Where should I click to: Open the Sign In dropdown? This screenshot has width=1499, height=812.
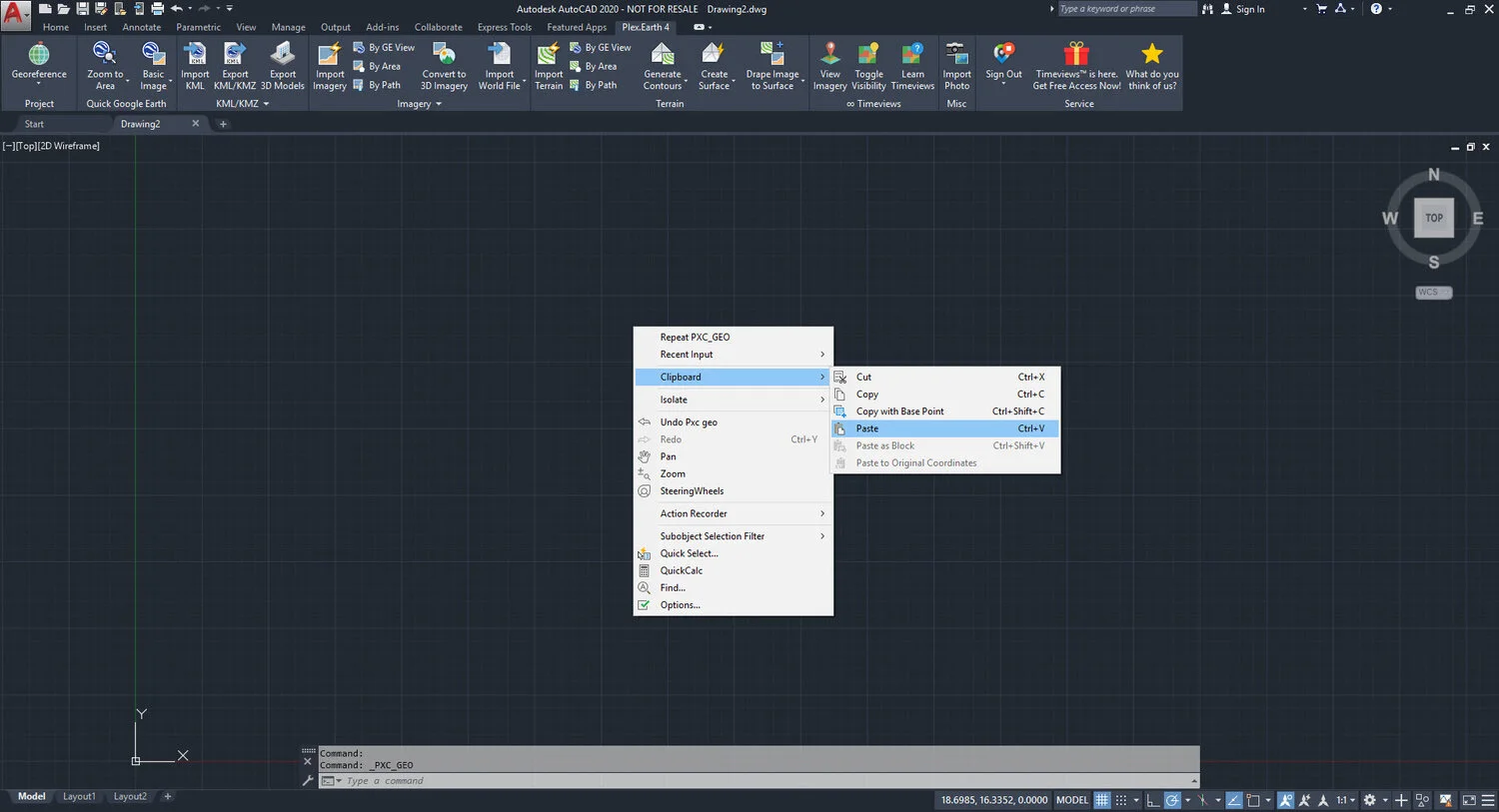point(1304,9)
